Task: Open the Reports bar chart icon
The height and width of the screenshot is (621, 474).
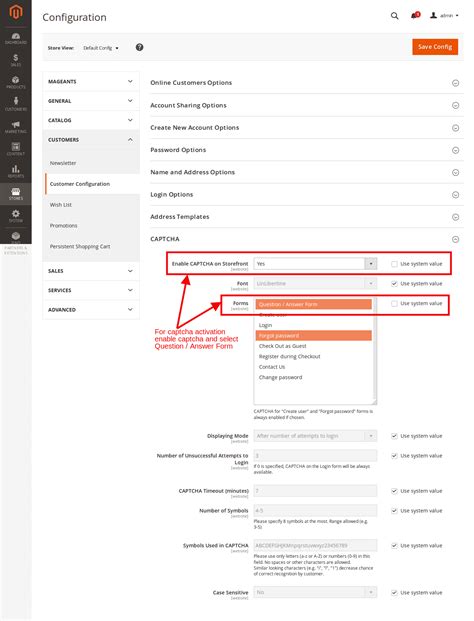Action: (x=15, y=171)
